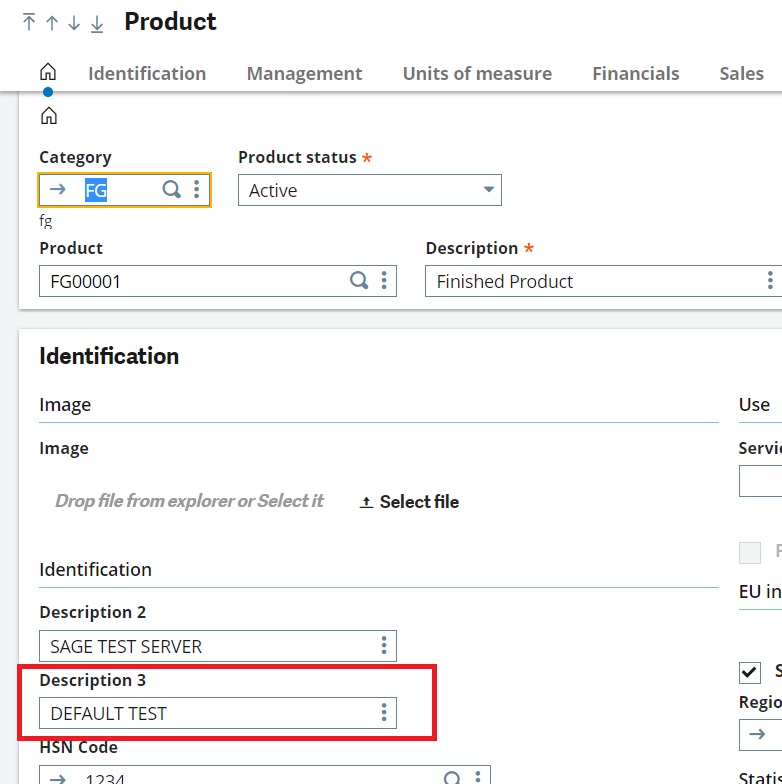Viewport: 782px width, 784px height.
Task: Open Description field three-dot menu
Action: click(x=770, y=281)
